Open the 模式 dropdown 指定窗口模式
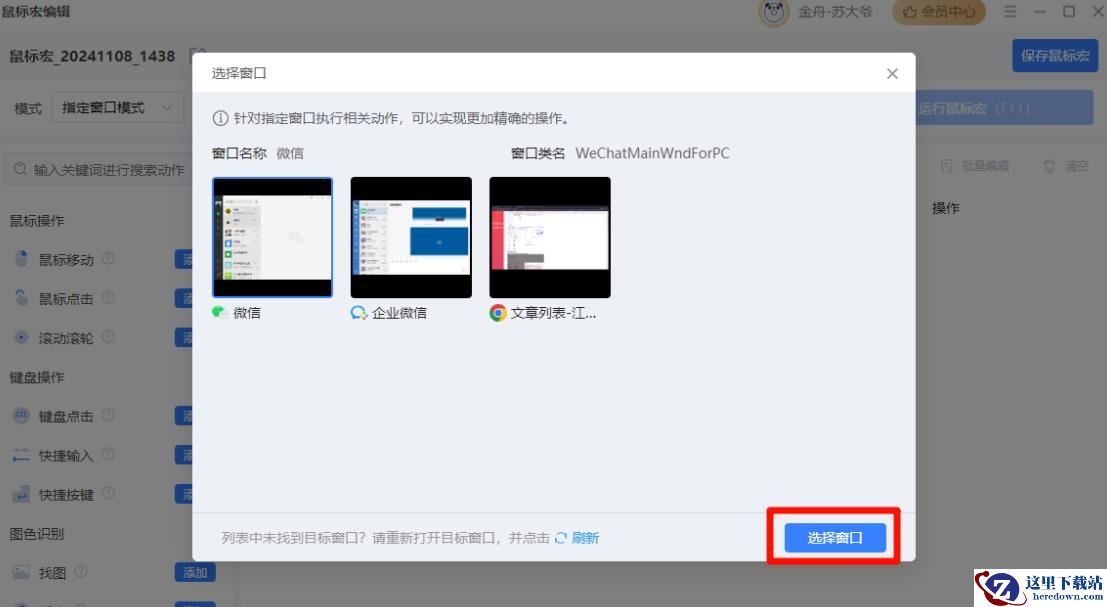 [117, 108]
